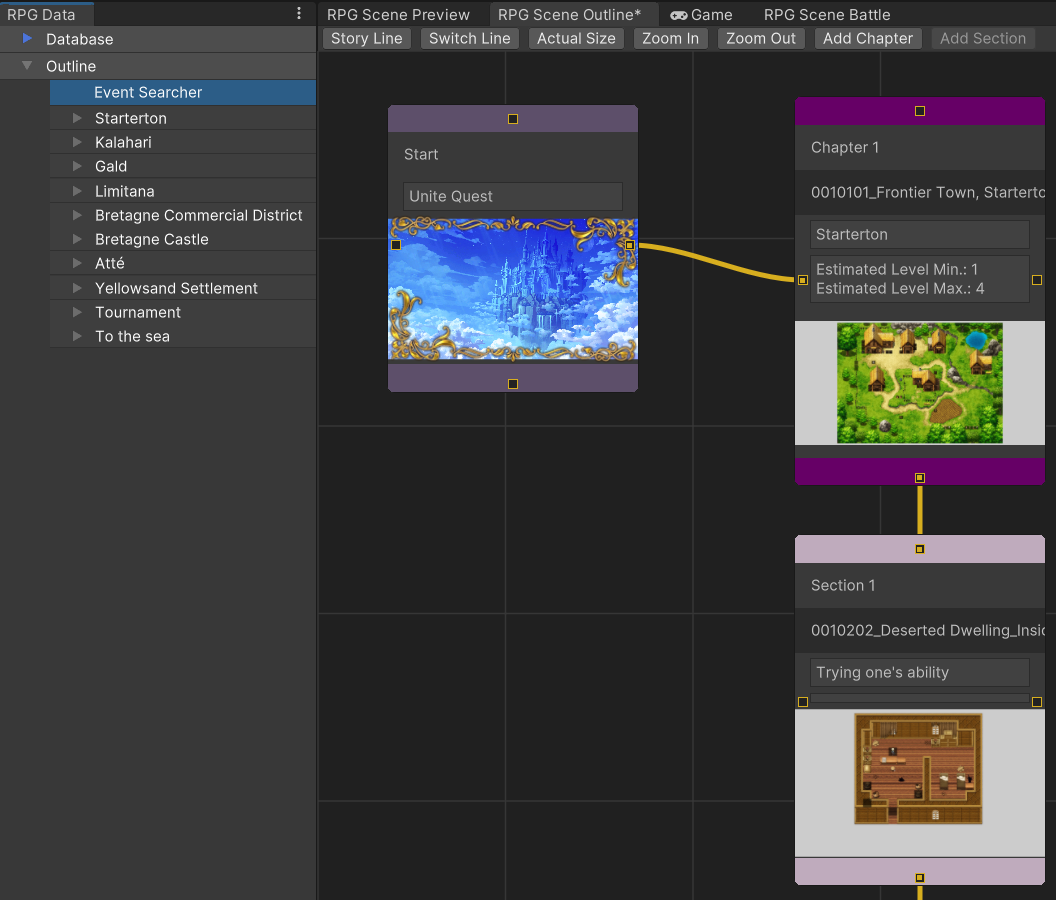Click the Unite Quest name field
The height and width of the screenshot is (900, 1056).
tap(513, 196)
